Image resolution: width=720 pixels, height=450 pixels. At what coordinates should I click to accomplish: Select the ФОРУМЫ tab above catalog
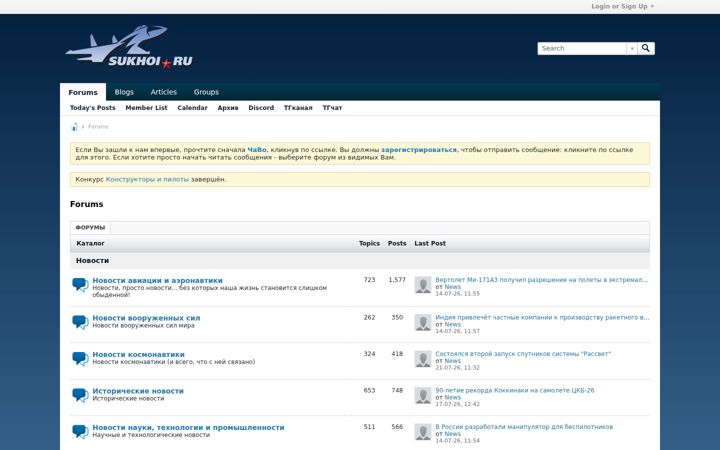pyautogui.click(x=90, y=228)
